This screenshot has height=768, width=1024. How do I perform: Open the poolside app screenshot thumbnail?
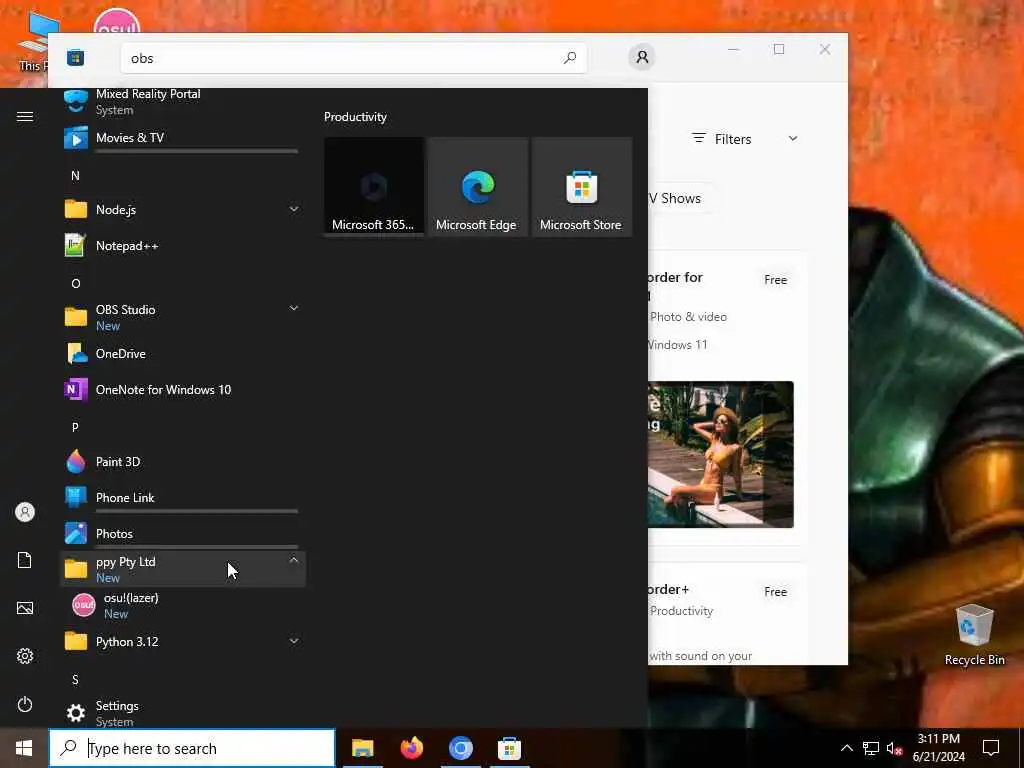pyautogui.click(x=721, y=455)
